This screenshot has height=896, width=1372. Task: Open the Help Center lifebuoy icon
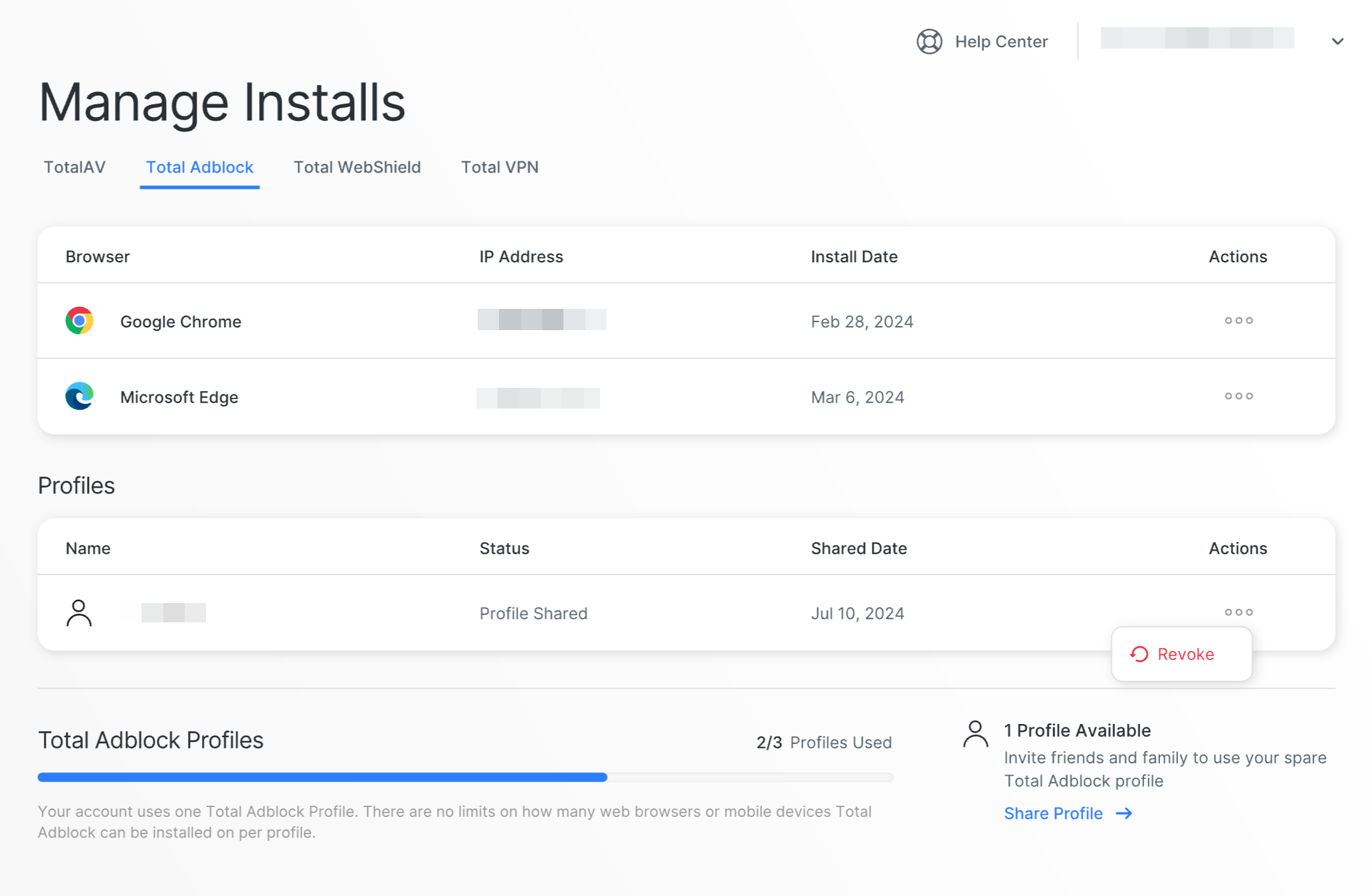[x=929, y=41]
